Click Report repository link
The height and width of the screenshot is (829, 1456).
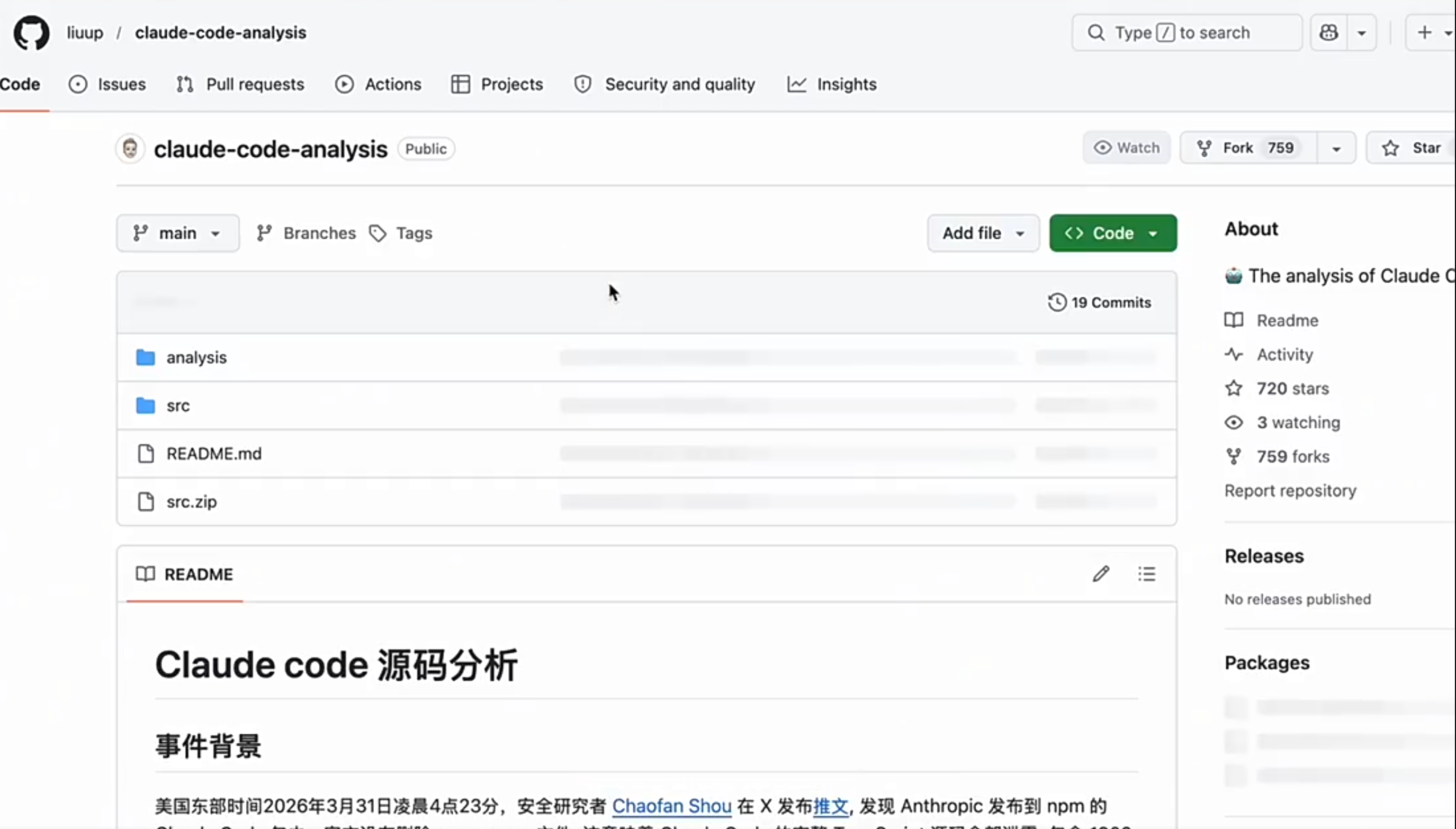coord(1290,491)
